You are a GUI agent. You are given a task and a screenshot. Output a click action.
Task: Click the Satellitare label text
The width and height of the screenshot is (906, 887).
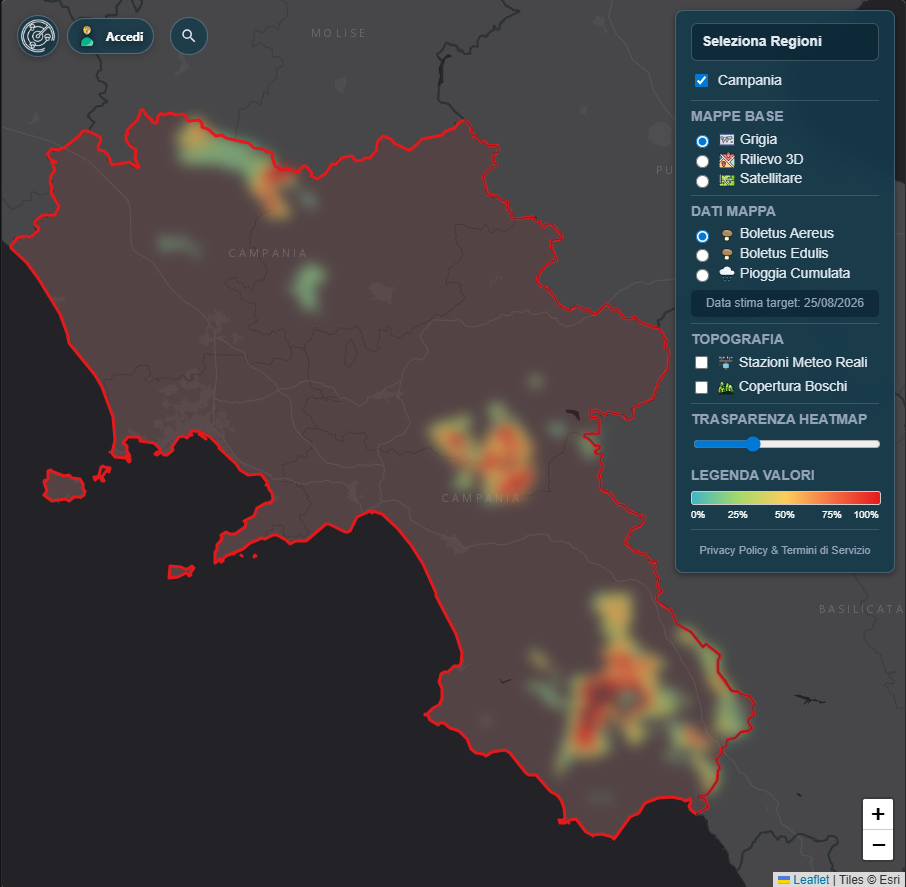click(771, 179)
